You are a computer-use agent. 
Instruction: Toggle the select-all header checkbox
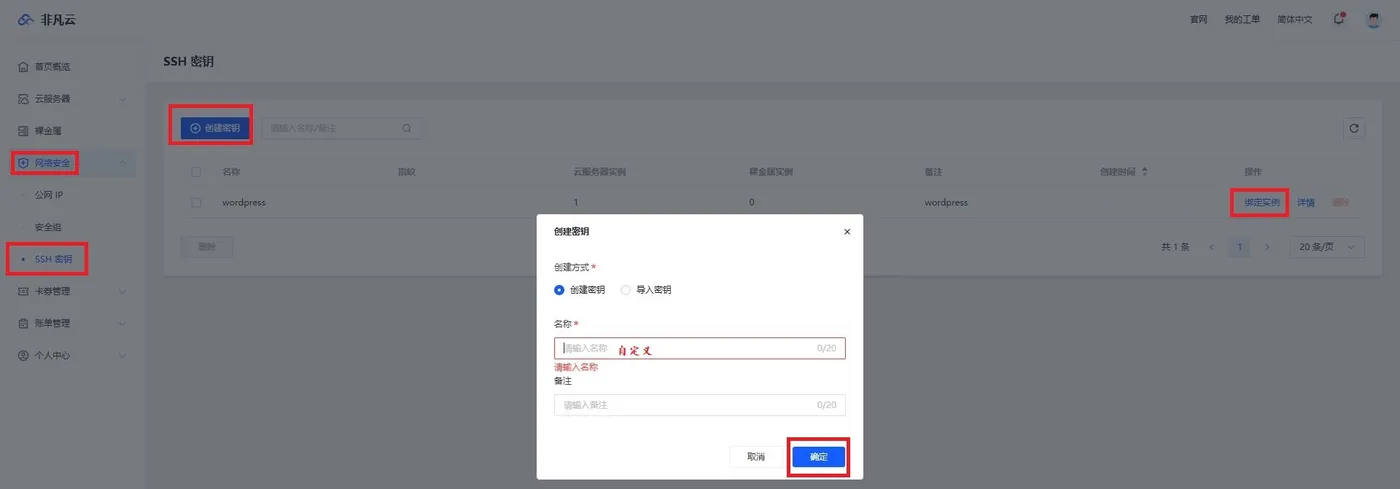[x=196, y=172]
